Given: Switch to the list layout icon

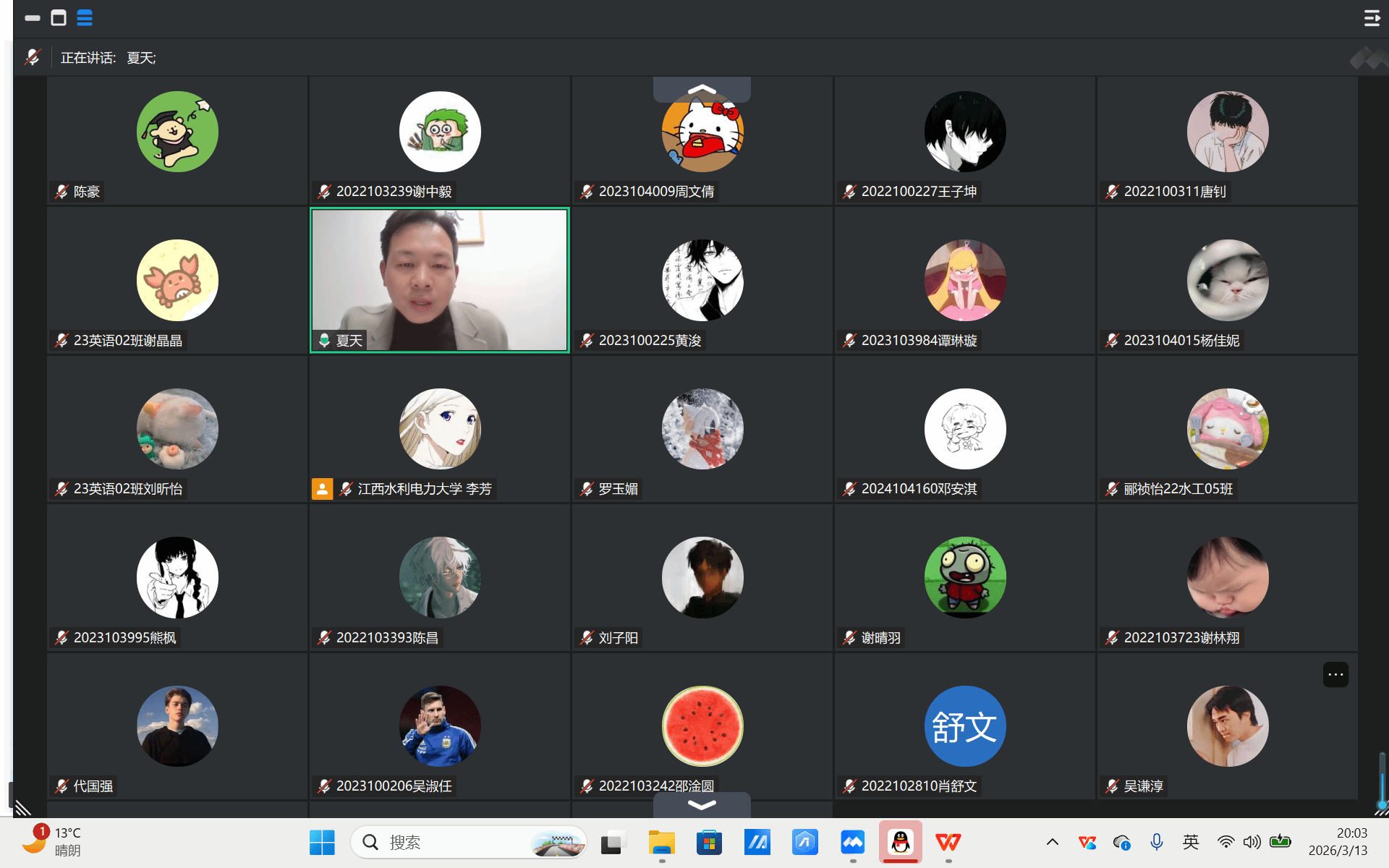Looking at the screenshot, I should 85,18.
